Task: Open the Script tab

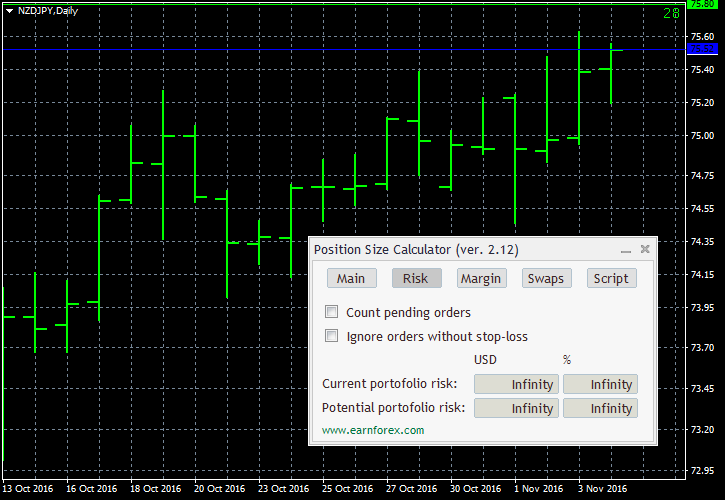Action: [x=612, y=278]
